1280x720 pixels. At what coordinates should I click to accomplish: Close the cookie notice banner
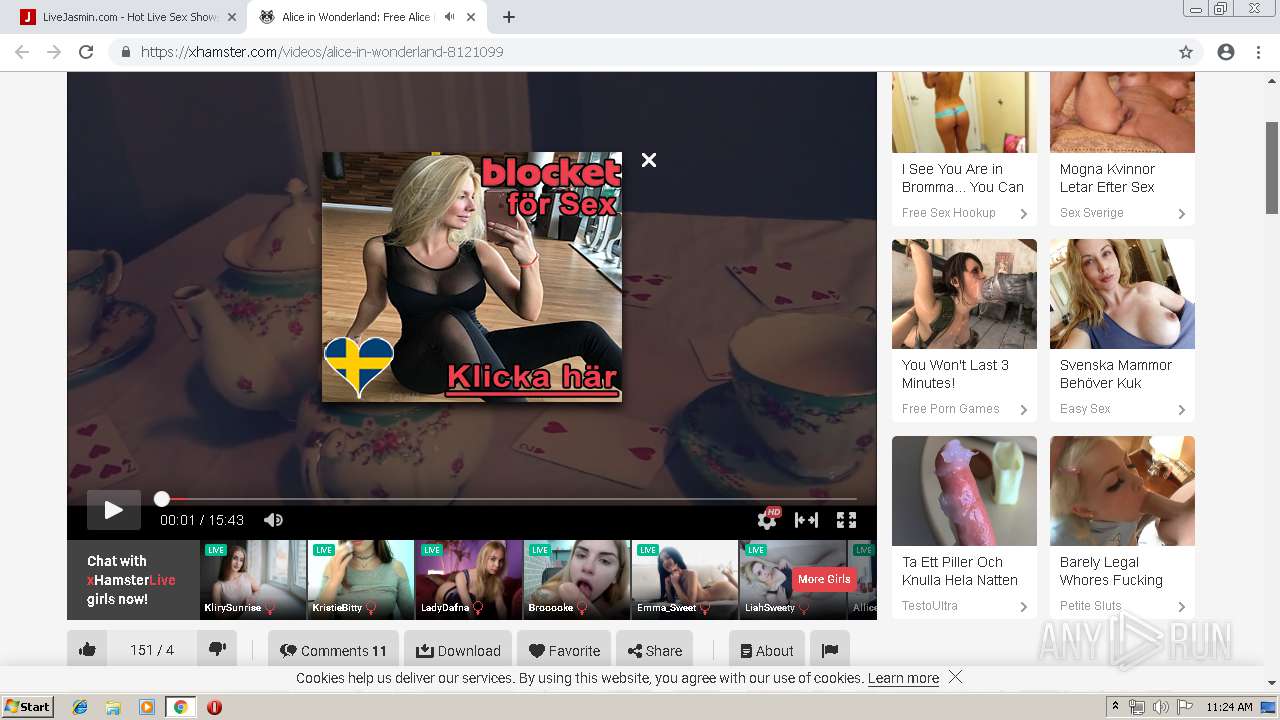(x=955, y=677)
